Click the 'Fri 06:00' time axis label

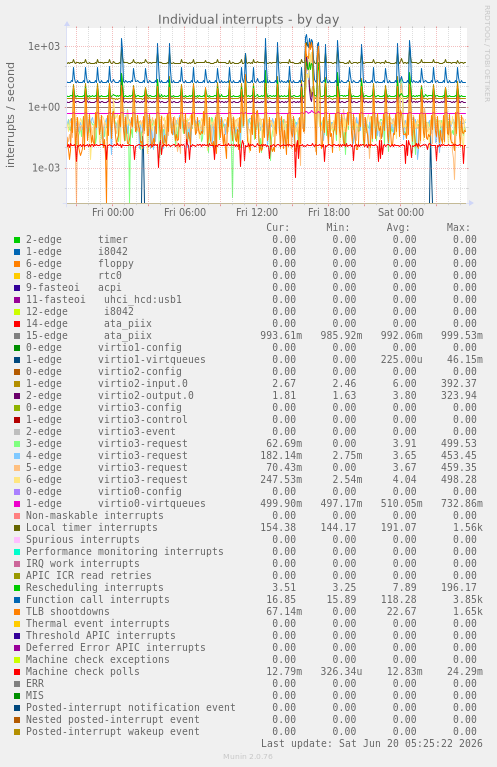(x=185, y=212)
